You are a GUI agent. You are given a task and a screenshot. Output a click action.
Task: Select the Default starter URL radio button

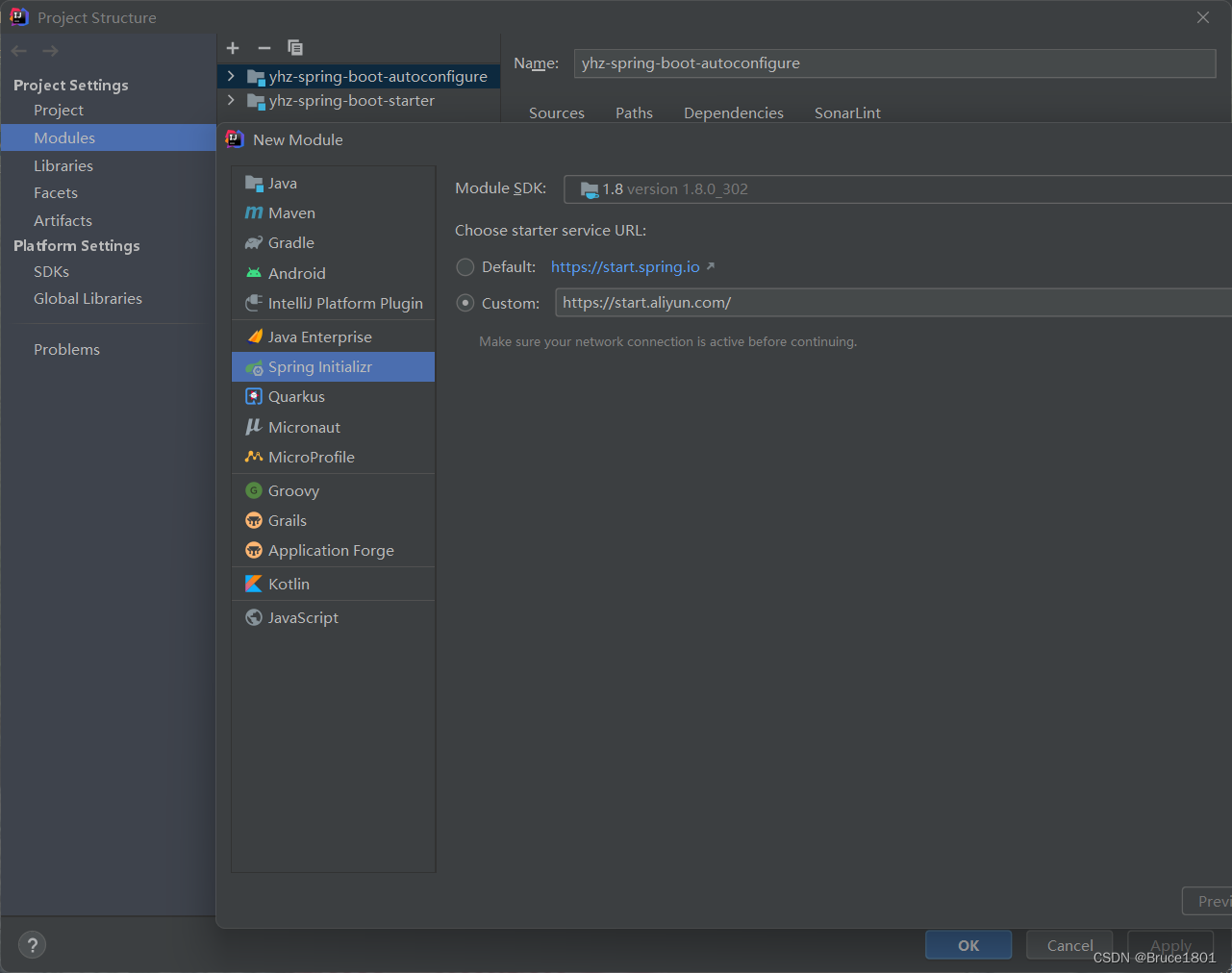click(465, 267)
